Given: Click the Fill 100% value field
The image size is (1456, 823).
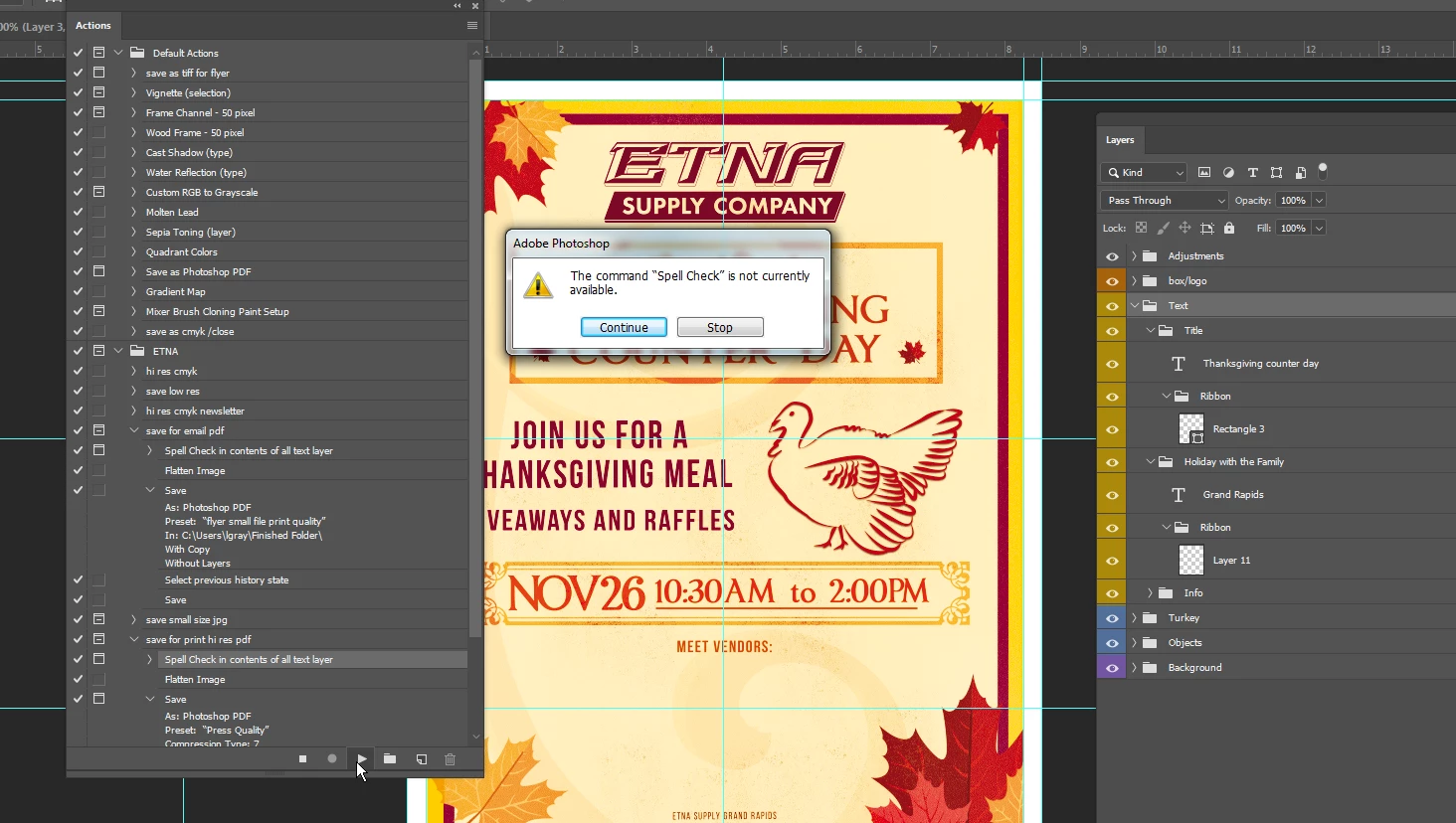Looking at the screenshot, I should pyautogui.click(x=1294, y=229).
